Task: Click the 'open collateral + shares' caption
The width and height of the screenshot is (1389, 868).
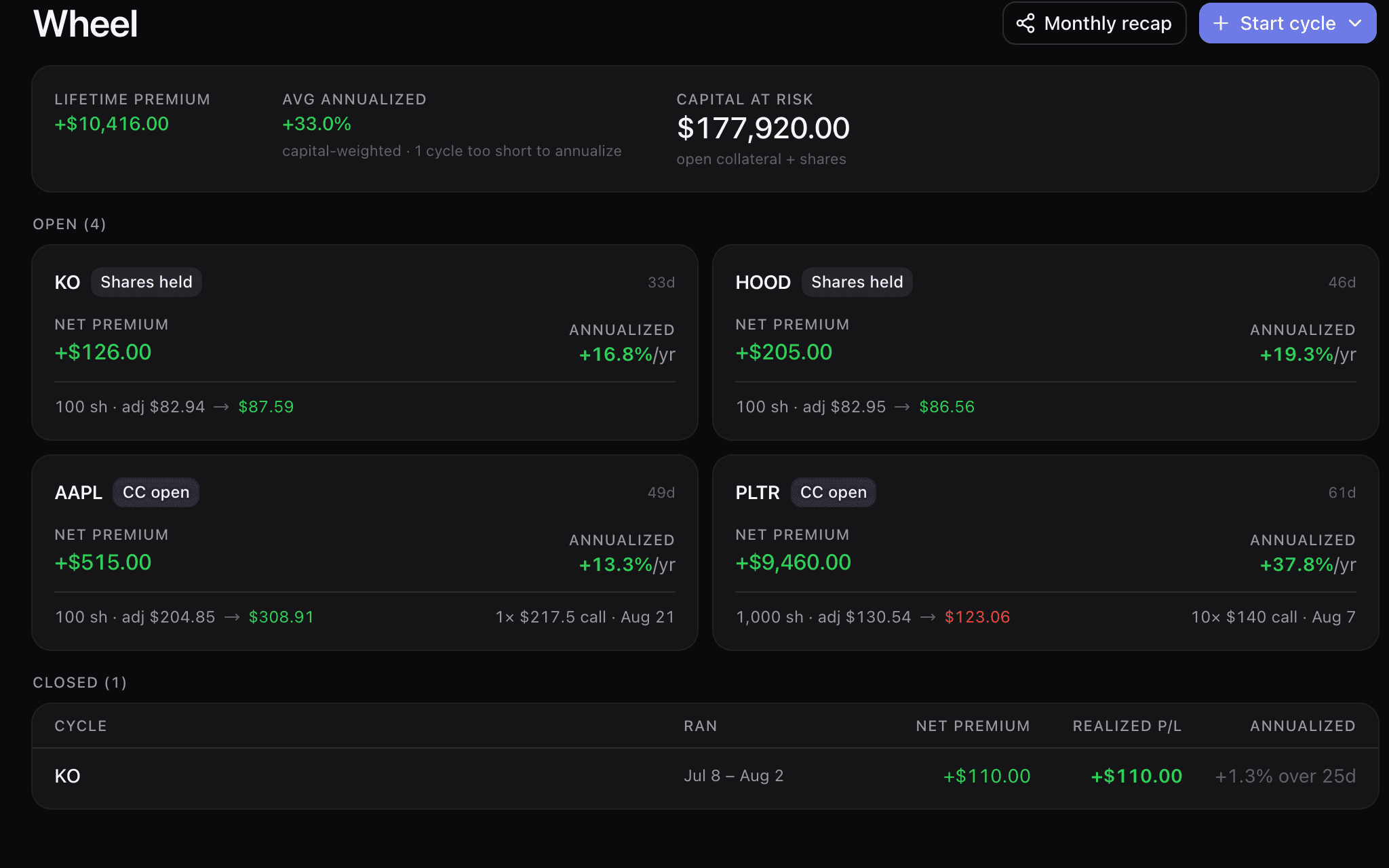Action: pyautogui.click(x=761, y=159)
